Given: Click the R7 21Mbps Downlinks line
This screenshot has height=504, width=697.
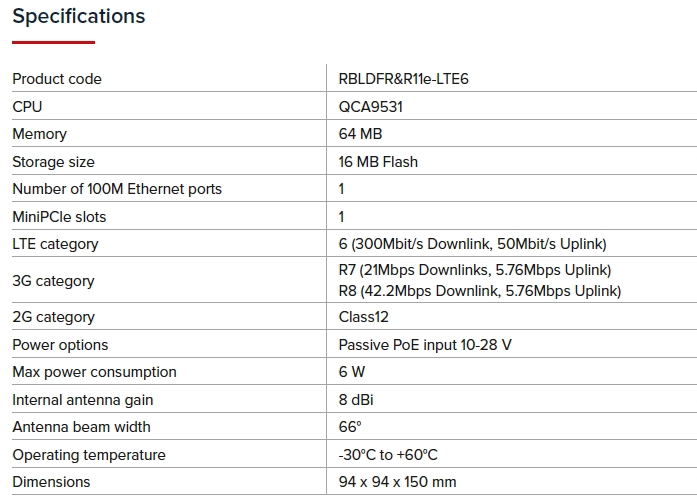Looking at the screenshot, I should 475,270.
